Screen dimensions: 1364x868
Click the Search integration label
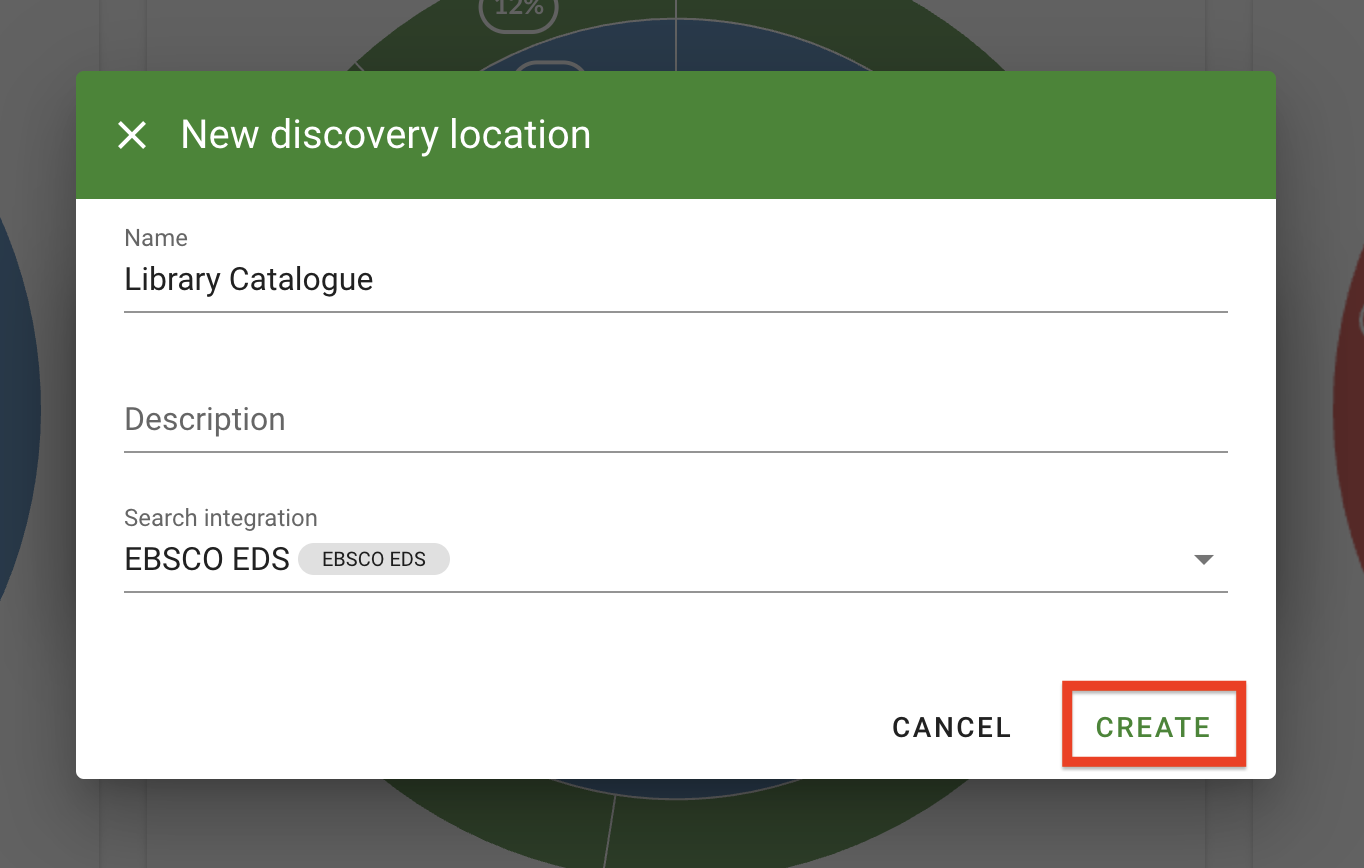pyautogui.click(x=221, y=518)
